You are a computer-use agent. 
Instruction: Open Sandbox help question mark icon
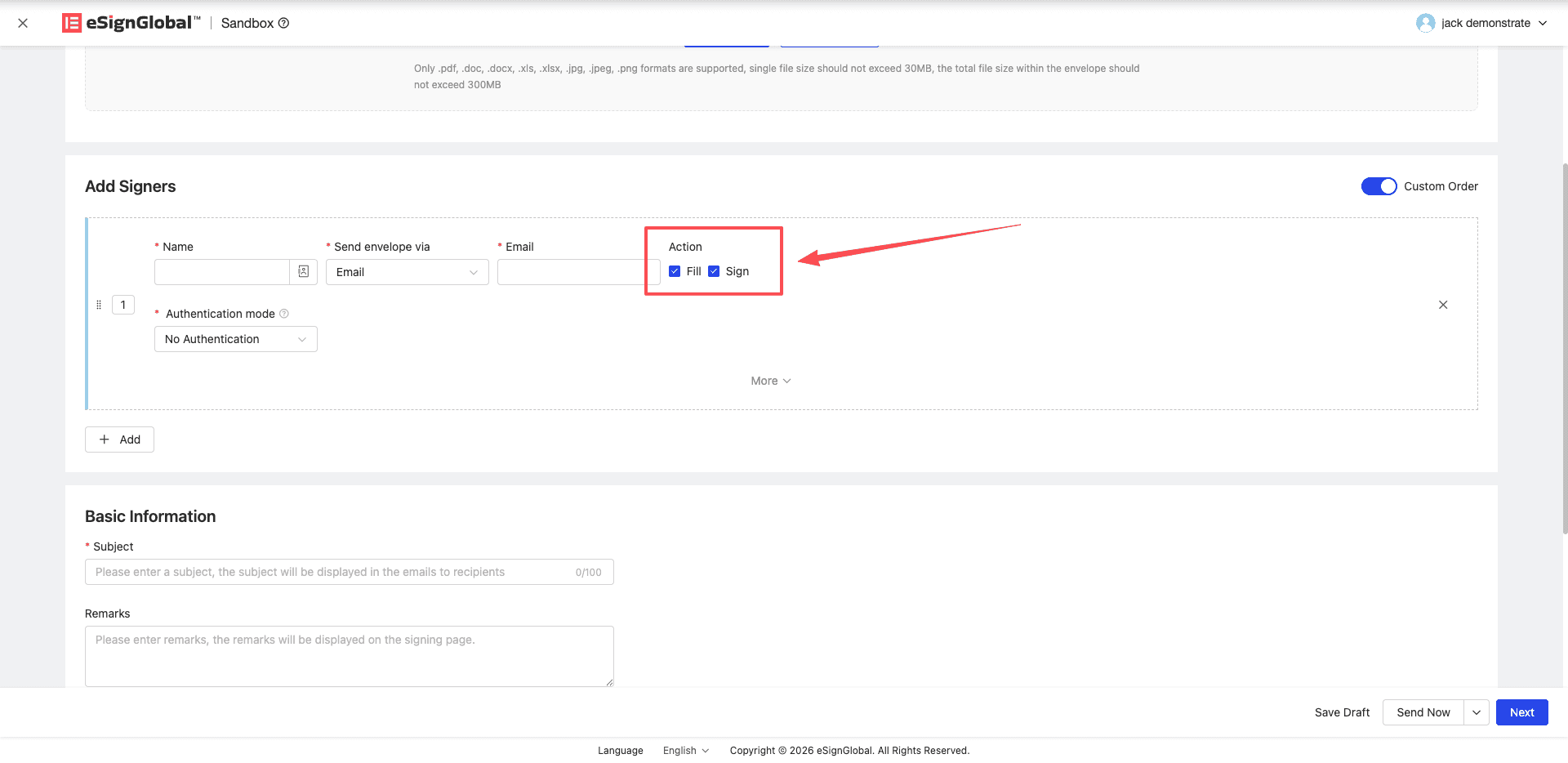tap(284, 23)
